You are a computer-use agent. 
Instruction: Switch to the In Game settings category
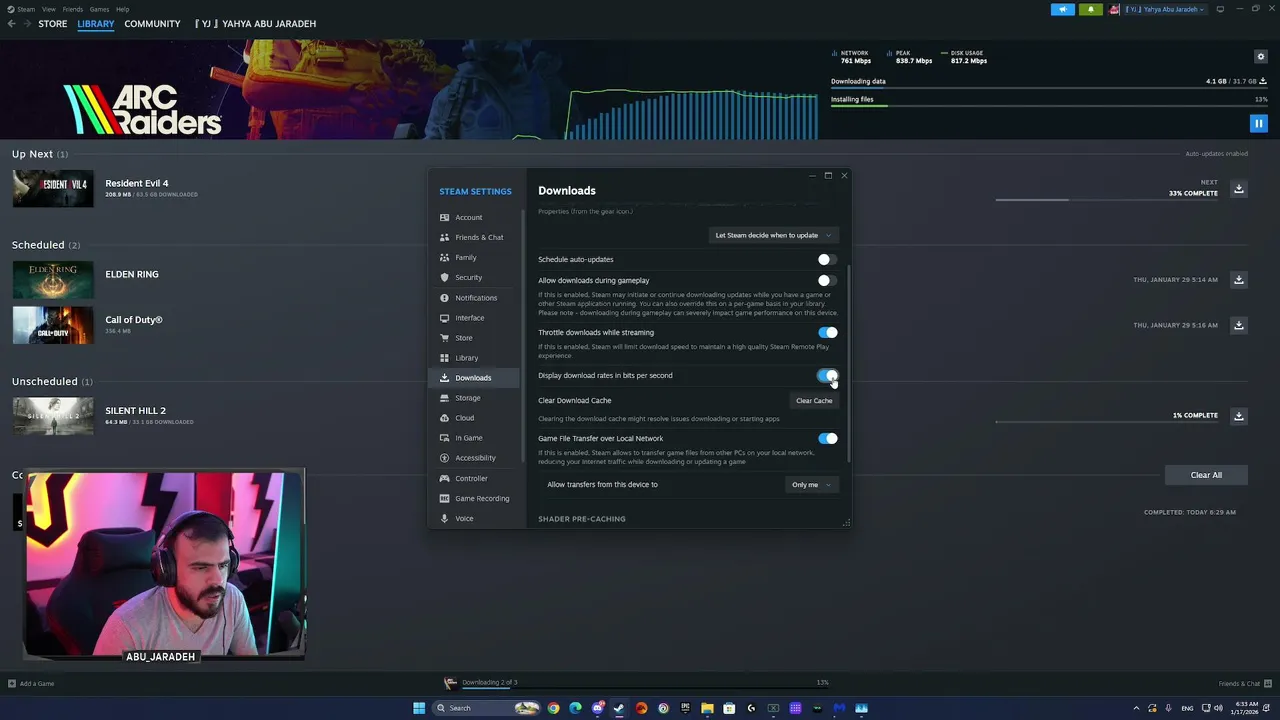[x=475, y=438]
